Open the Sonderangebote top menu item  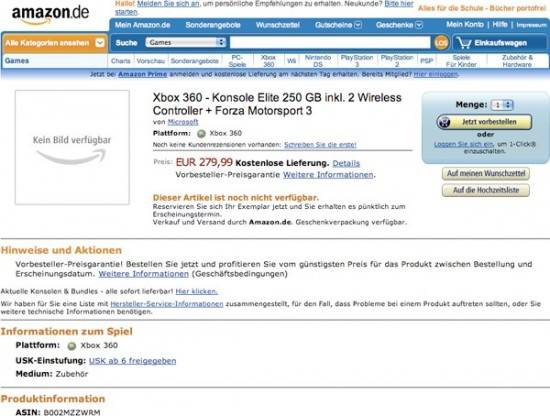point(213,25)
